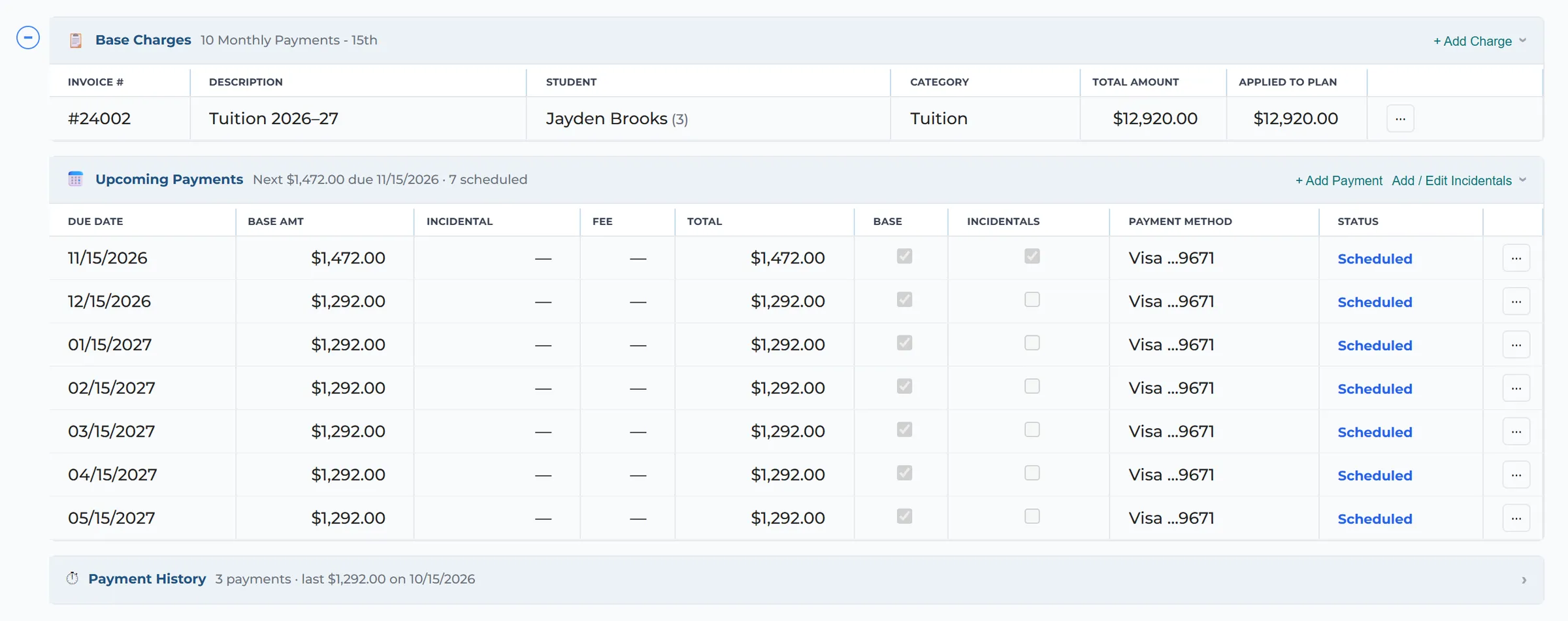Click the Upcoming Payments calendar icon
The height and width of the screenshot is (621, 1568).
[x=76, y=179]
